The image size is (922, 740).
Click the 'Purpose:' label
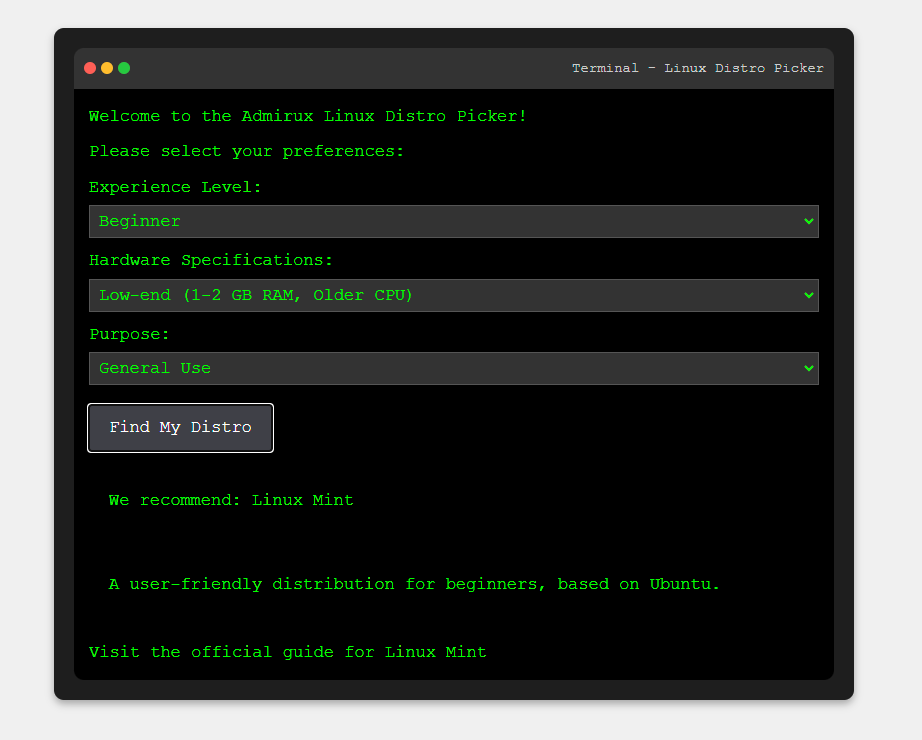(x=129, y=334)
